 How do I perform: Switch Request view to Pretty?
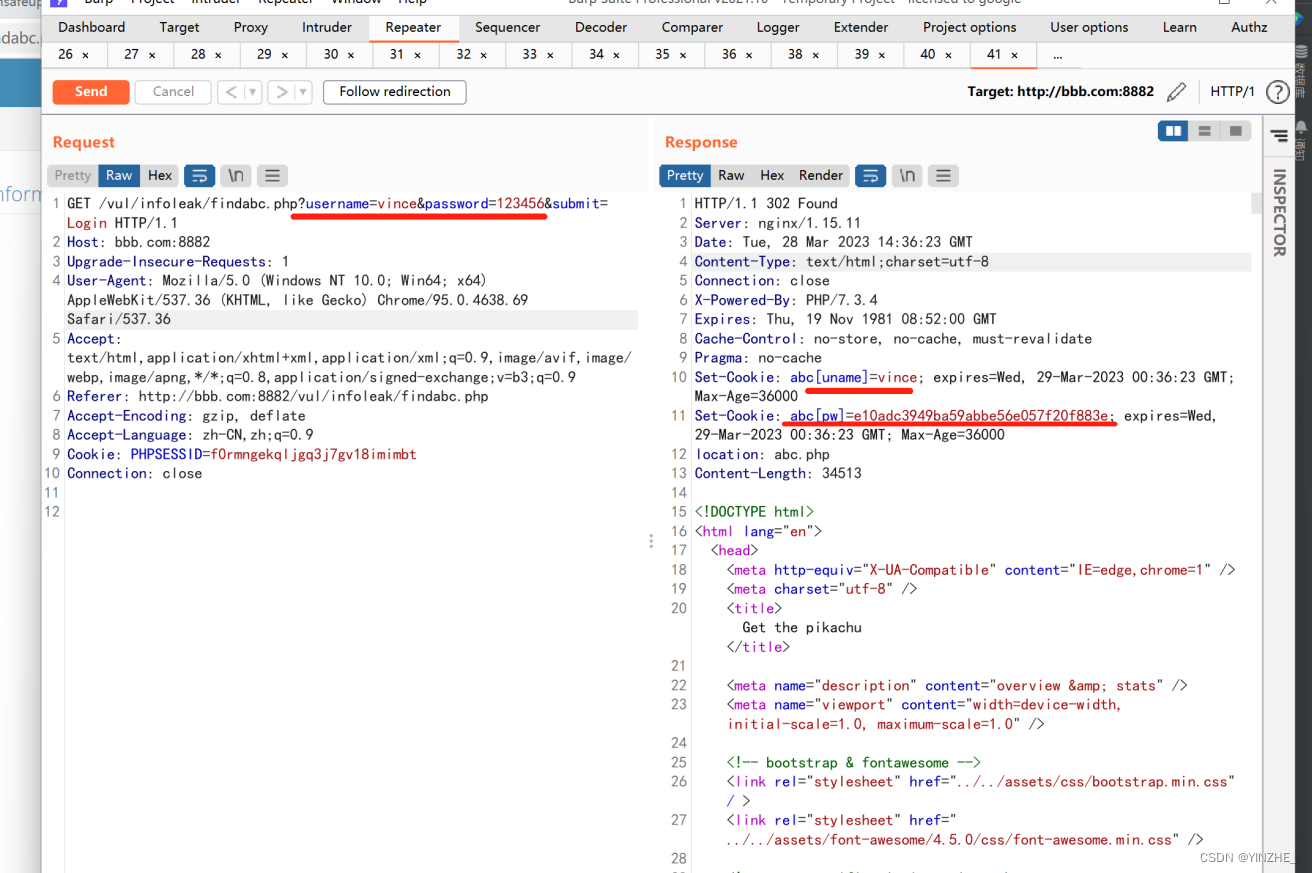[x=73, y=175]
